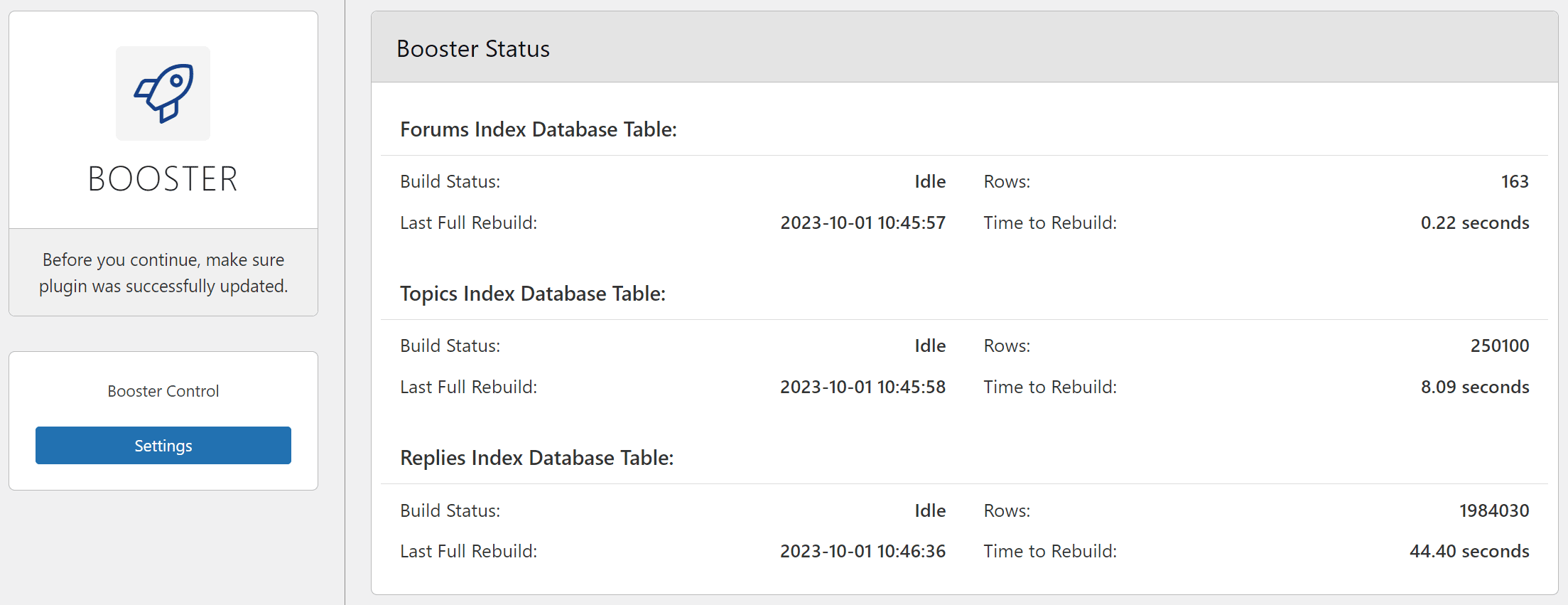The height and width of the screenshot is (605, 1568).
Task: Select the 44.40 seconds rebuild time
Action: click(x=1469, y=551)
